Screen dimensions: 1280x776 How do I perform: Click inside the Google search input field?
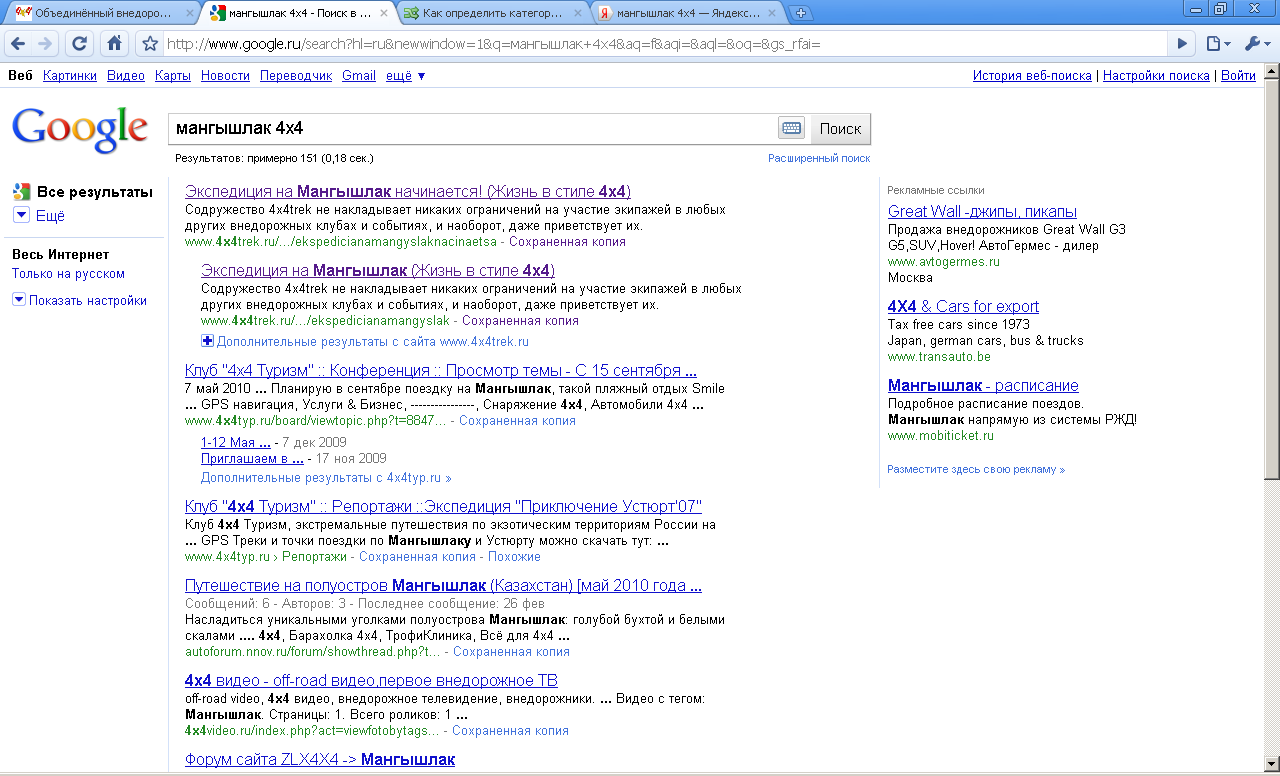pos(470,128)
